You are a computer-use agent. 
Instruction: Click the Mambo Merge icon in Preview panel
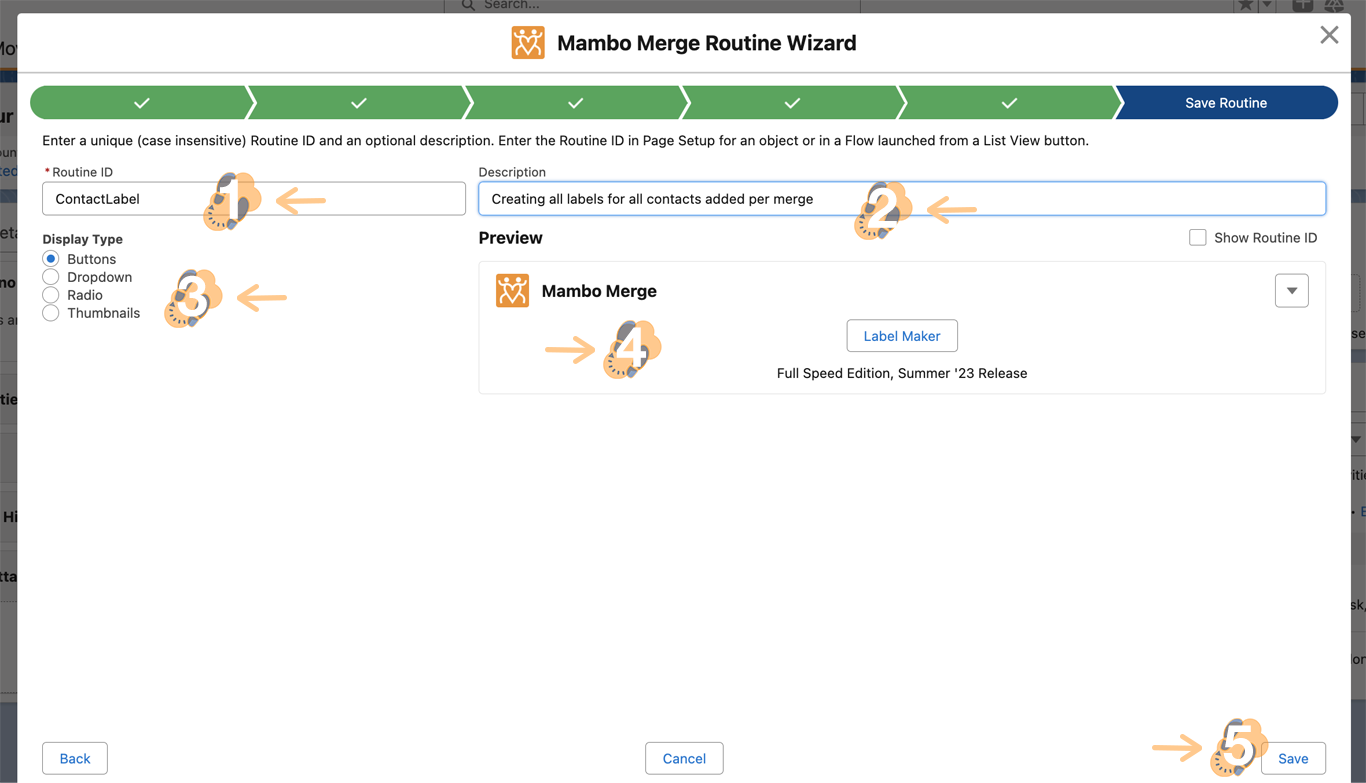click(512, 291)
